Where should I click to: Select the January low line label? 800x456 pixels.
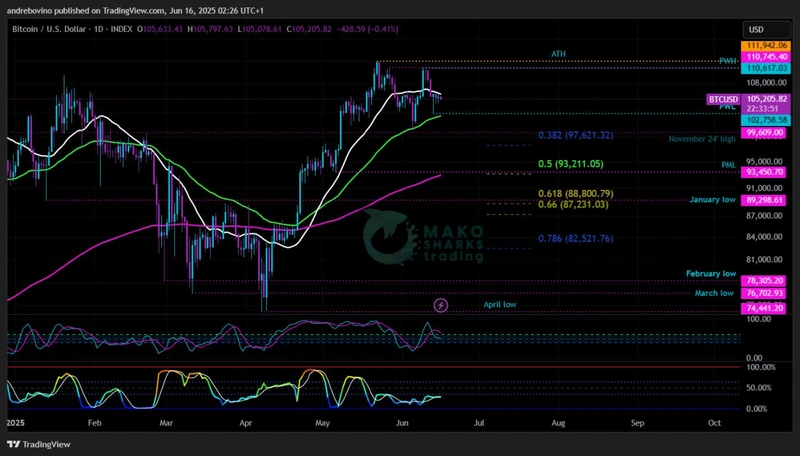click(713, 200)
